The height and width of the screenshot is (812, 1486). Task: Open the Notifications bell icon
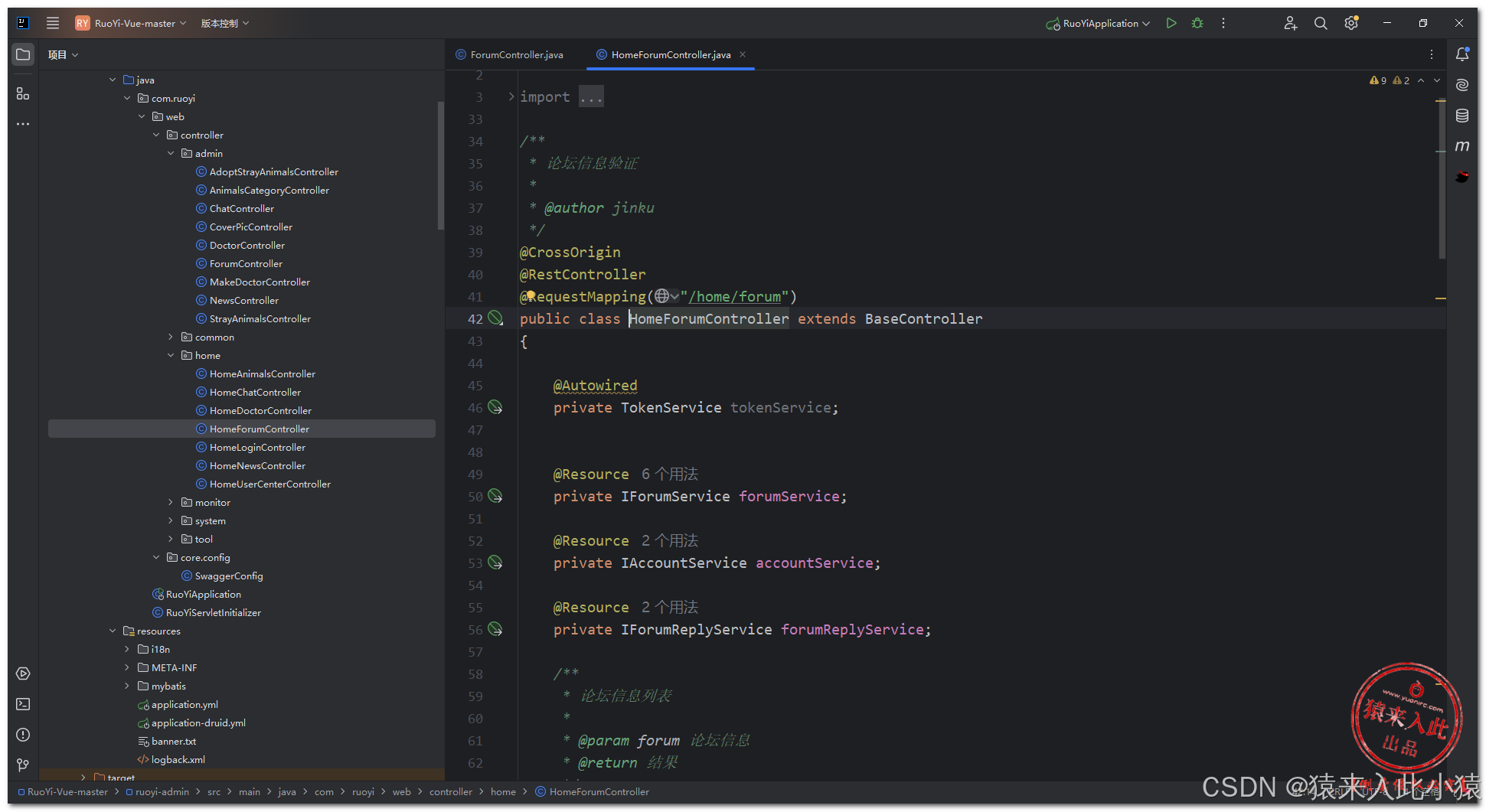(x=1462, y=54)
